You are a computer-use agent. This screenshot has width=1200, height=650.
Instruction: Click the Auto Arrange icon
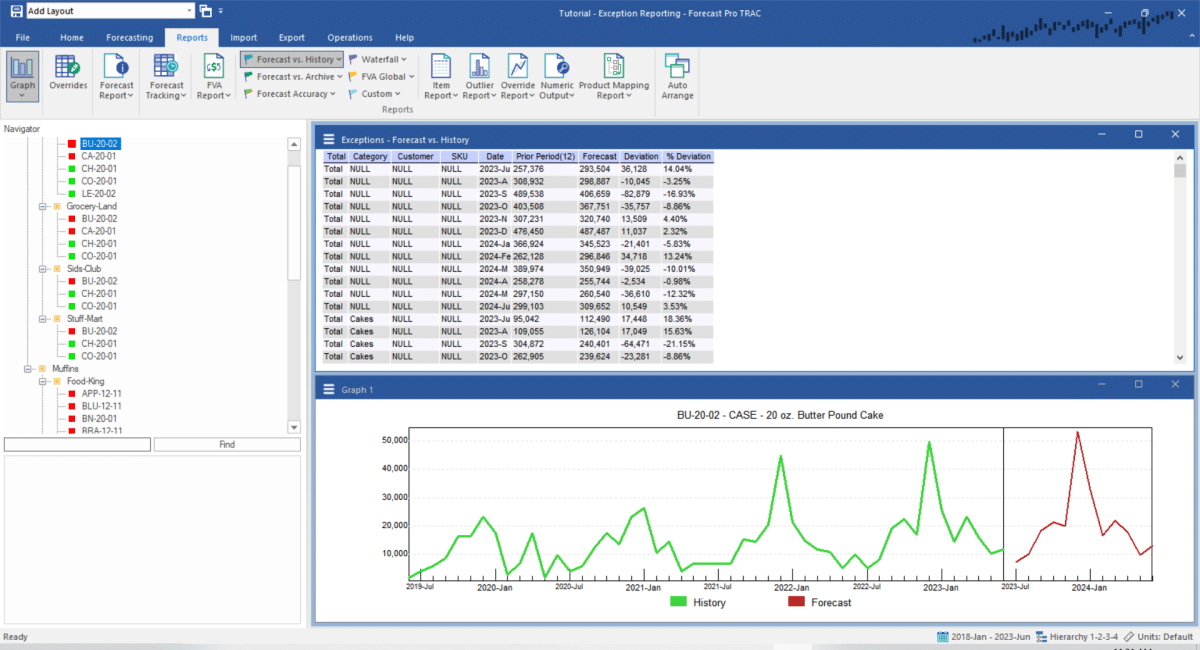click(x=677, y=67)
